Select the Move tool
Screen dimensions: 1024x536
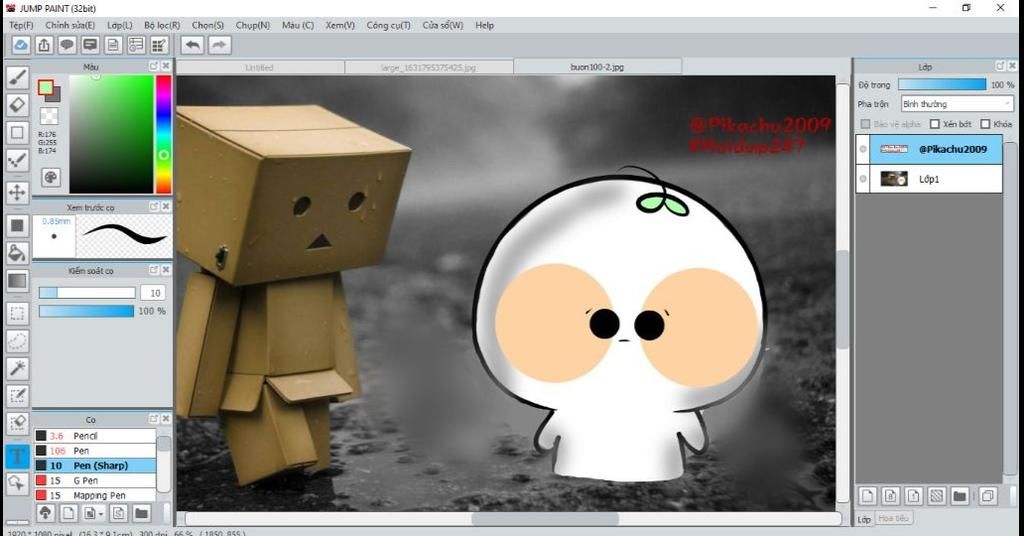(x=17, y=193)
